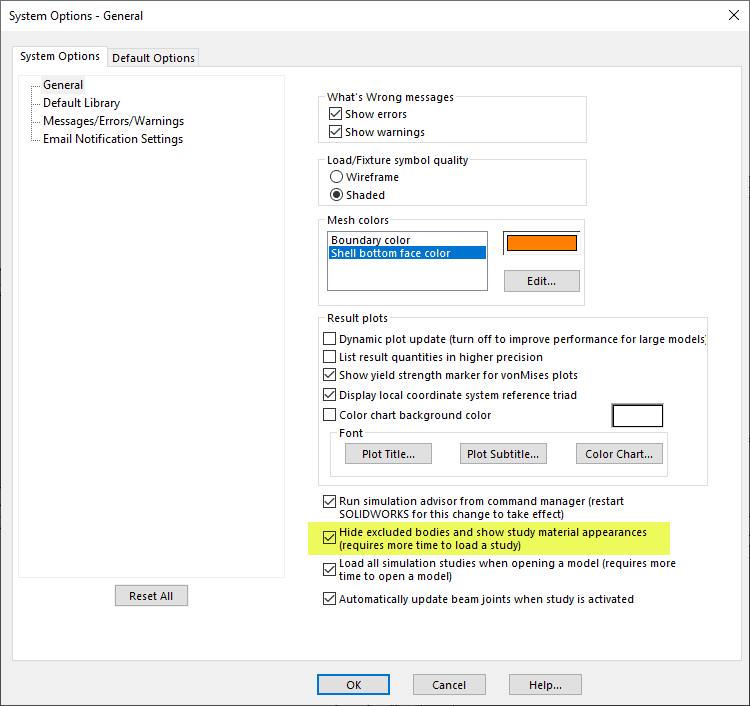Image resolution: width=750 pixels, height=706 pixels.
Task: Enable Dynamic plot update checkbox
Action: [x=329, y=339]
